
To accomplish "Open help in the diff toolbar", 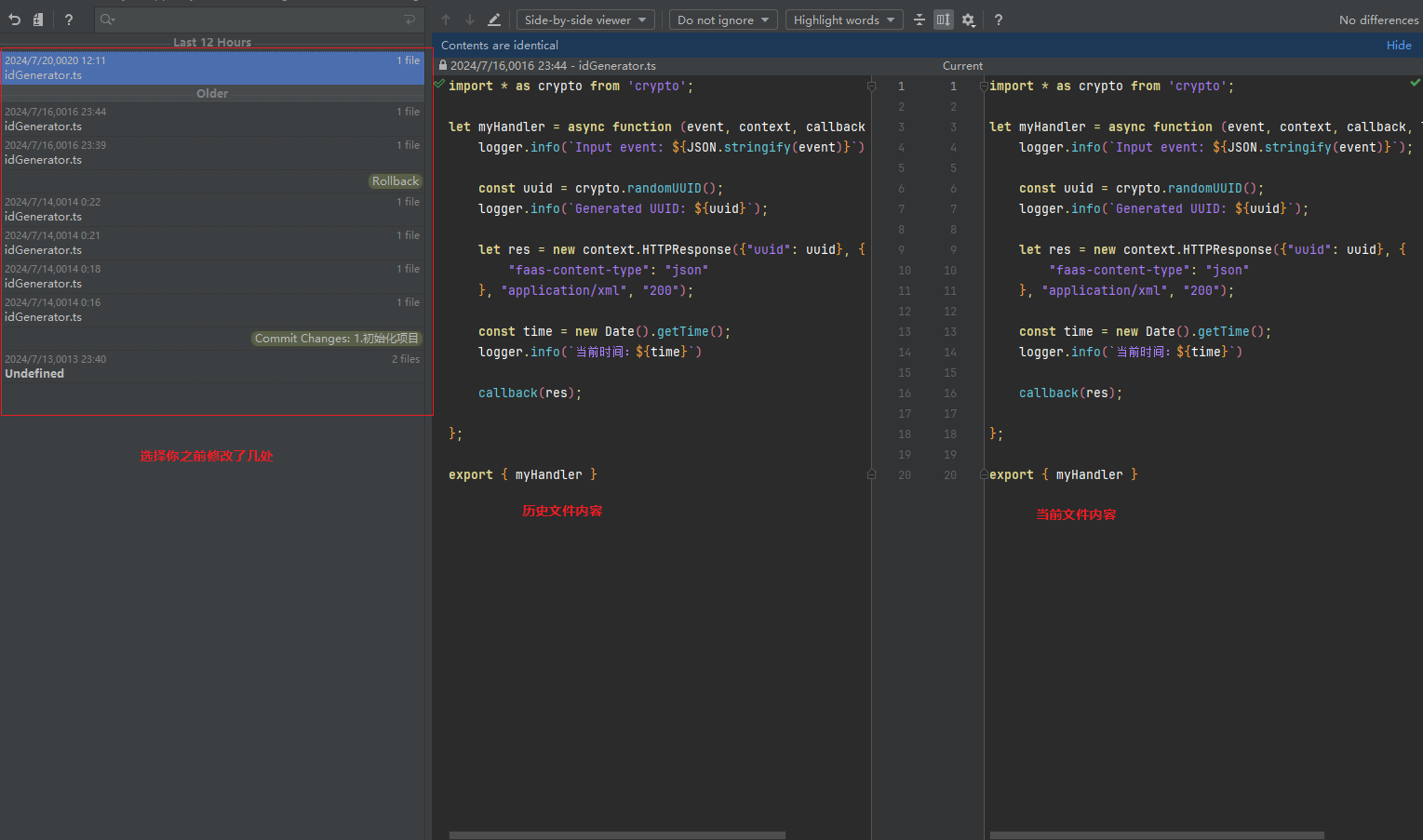I will point(999,20).
